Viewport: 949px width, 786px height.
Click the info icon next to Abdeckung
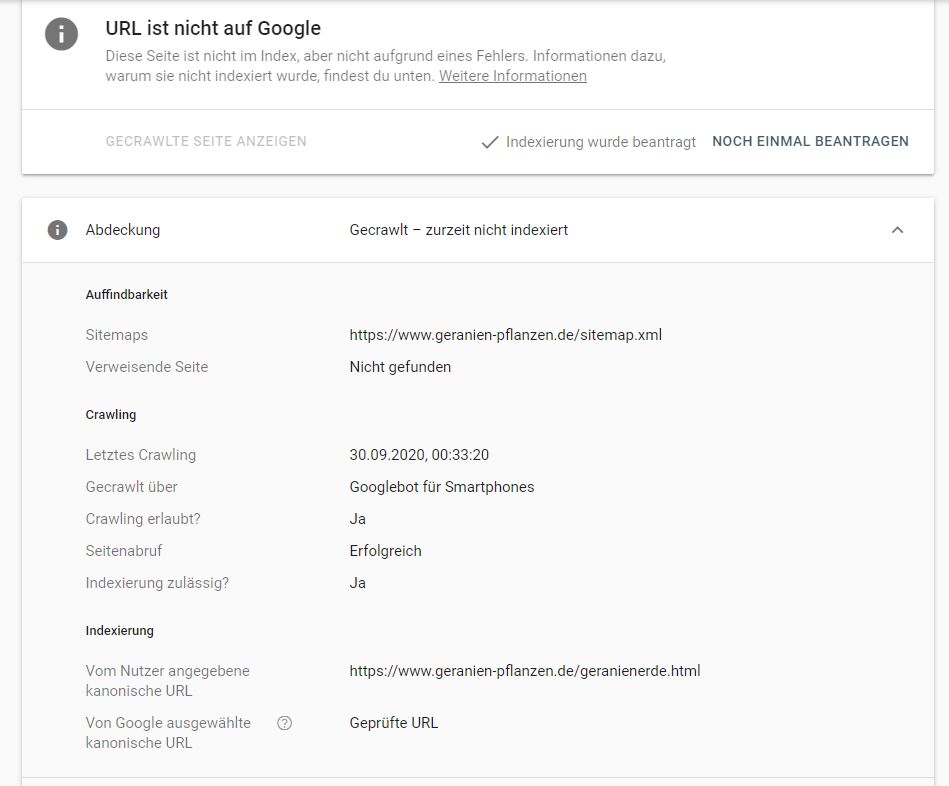(x=58, y=230)
